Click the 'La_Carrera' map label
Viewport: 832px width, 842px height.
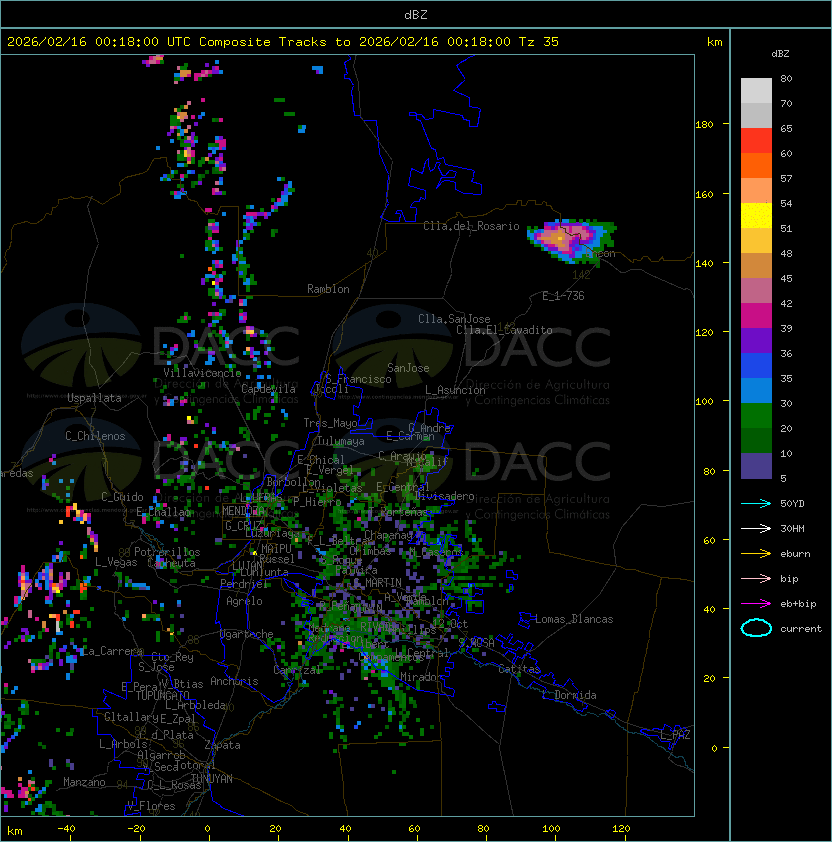pos(112,651)
